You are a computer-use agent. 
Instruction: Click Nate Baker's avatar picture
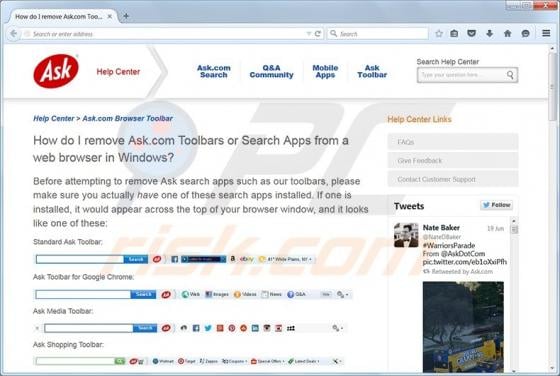(406, 235)
